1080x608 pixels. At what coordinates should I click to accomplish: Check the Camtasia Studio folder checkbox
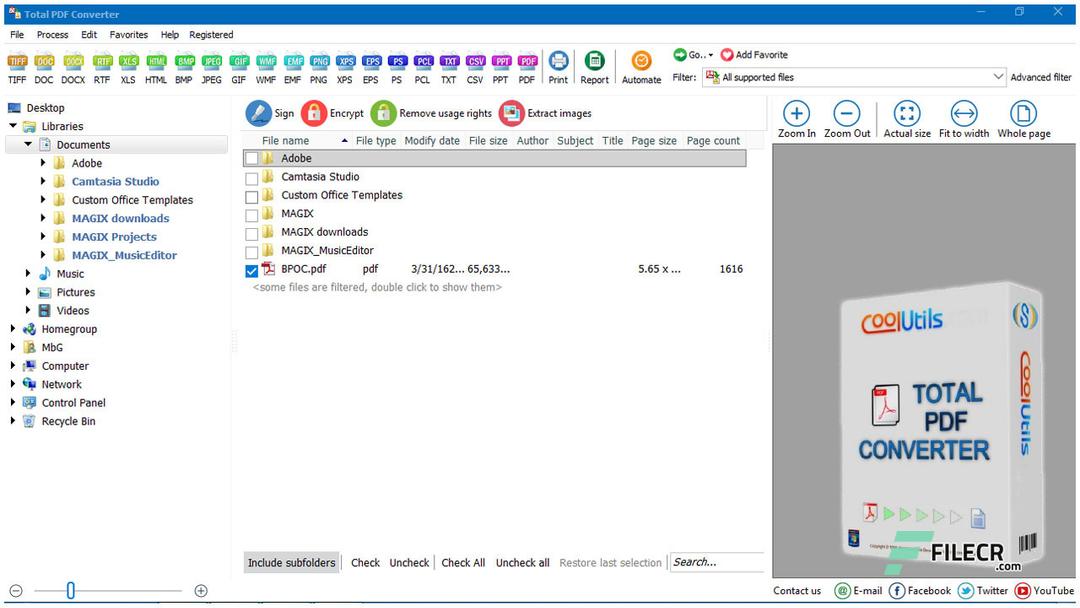point(252,177)
